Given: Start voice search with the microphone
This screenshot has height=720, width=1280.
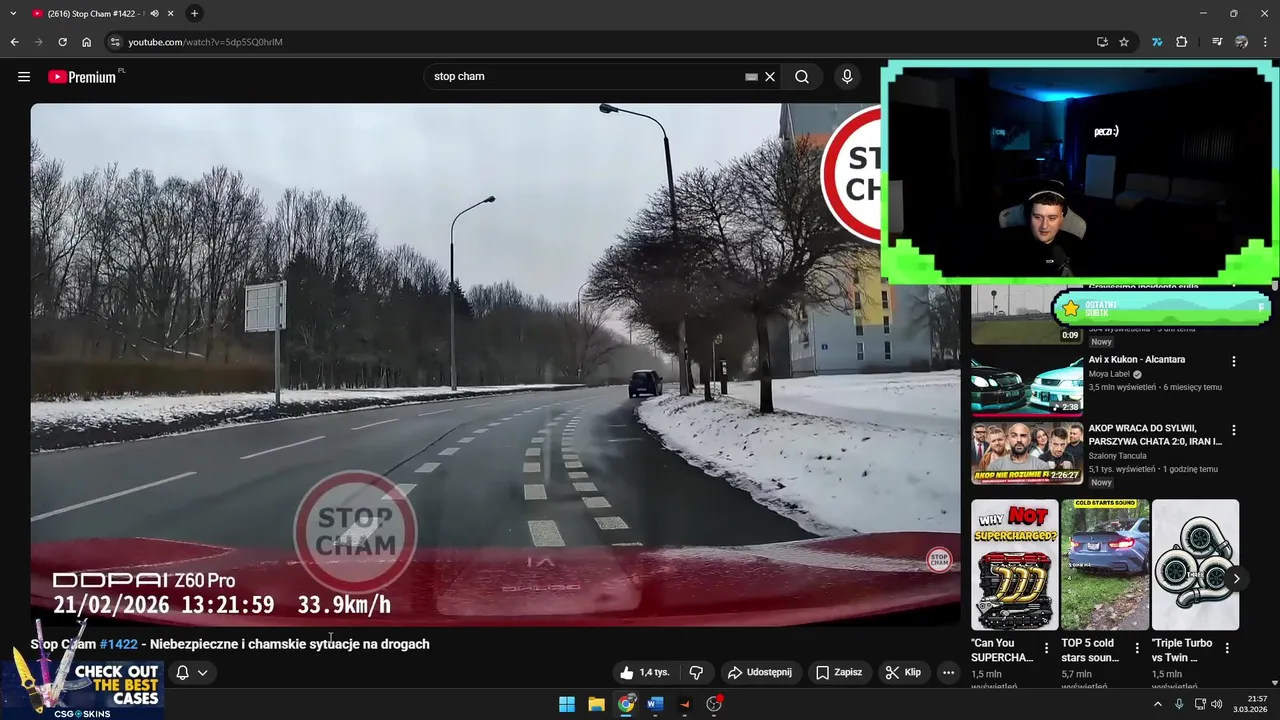Looking at the screenshot, I should click(847, 77).
